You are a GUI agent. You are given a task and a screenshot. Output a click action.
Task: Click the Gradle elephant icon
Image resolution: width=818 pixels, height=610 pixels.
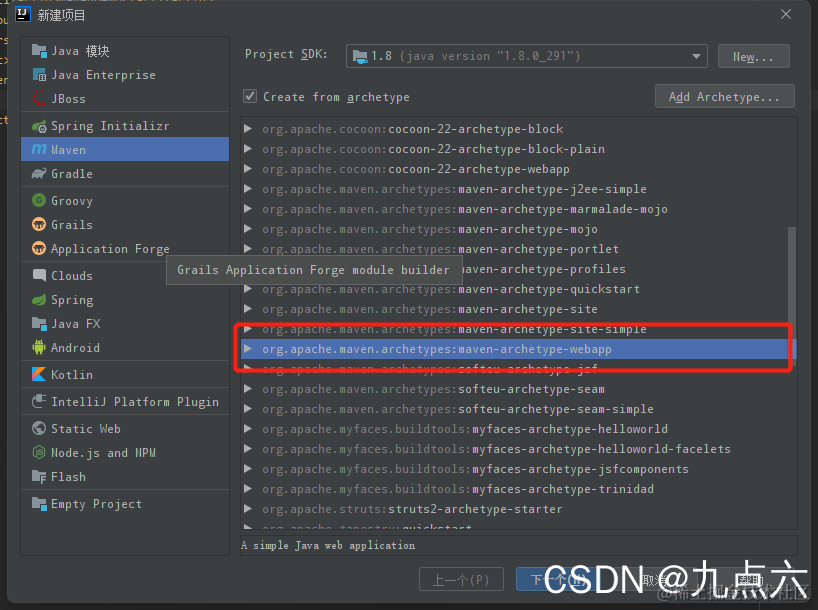click(x=39, y=174)
